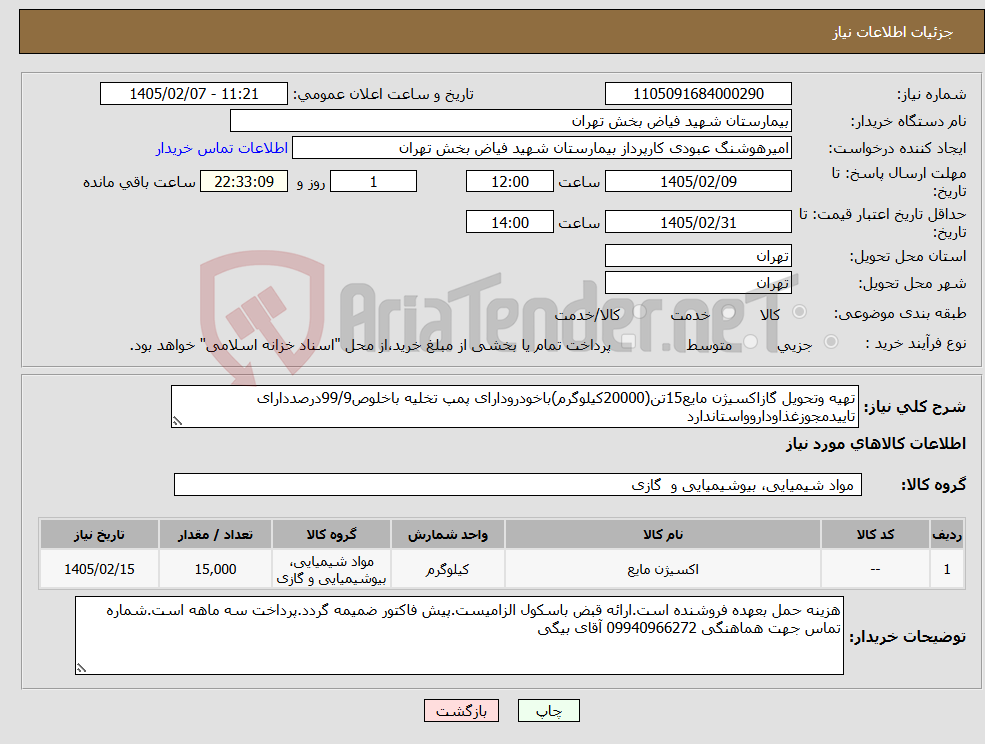985x744 pixels.
Task: Grab the buyer notes textarea resize handle
Action: click(x=81, y=669)
